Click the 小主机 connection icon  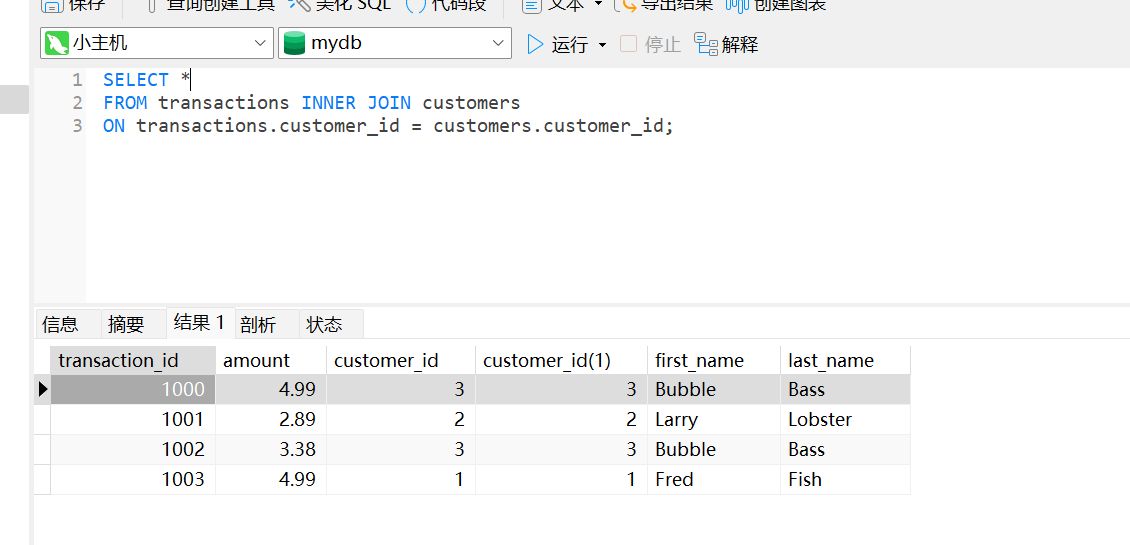[56, 43]
